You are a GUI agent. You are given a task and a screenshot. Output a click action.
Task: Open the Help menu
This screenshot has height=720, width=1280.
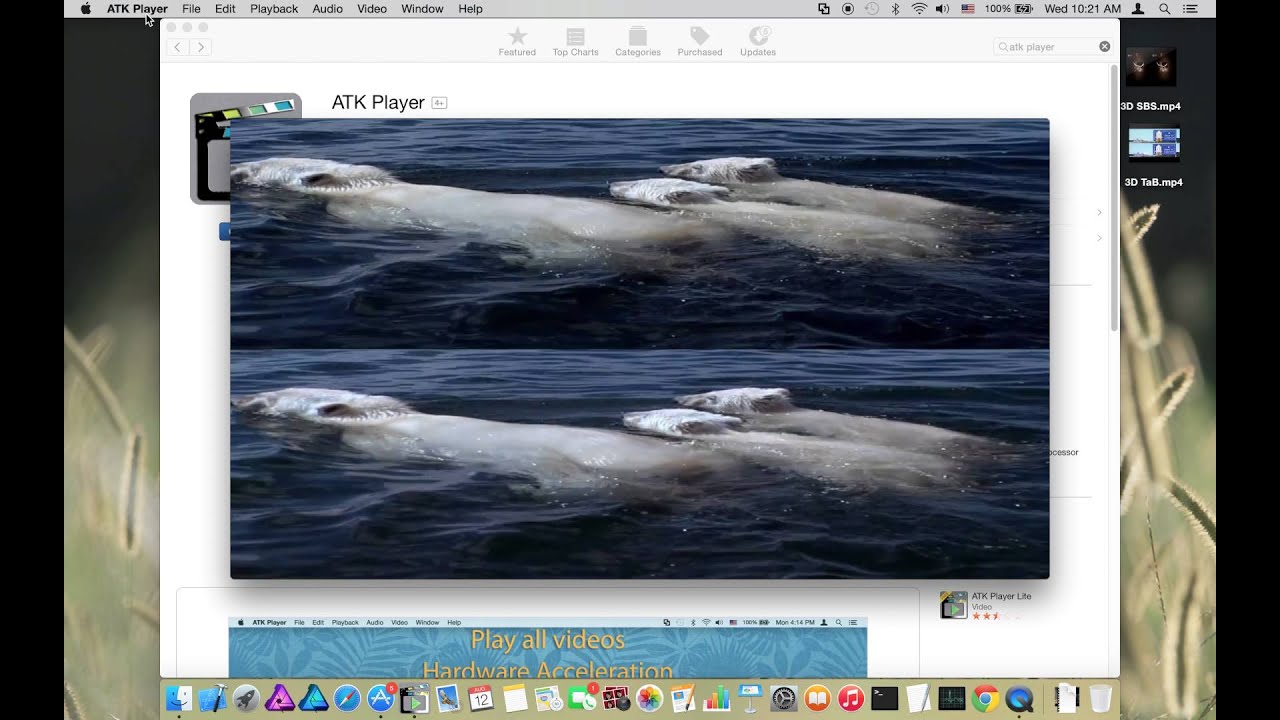(x=470, y=9)
